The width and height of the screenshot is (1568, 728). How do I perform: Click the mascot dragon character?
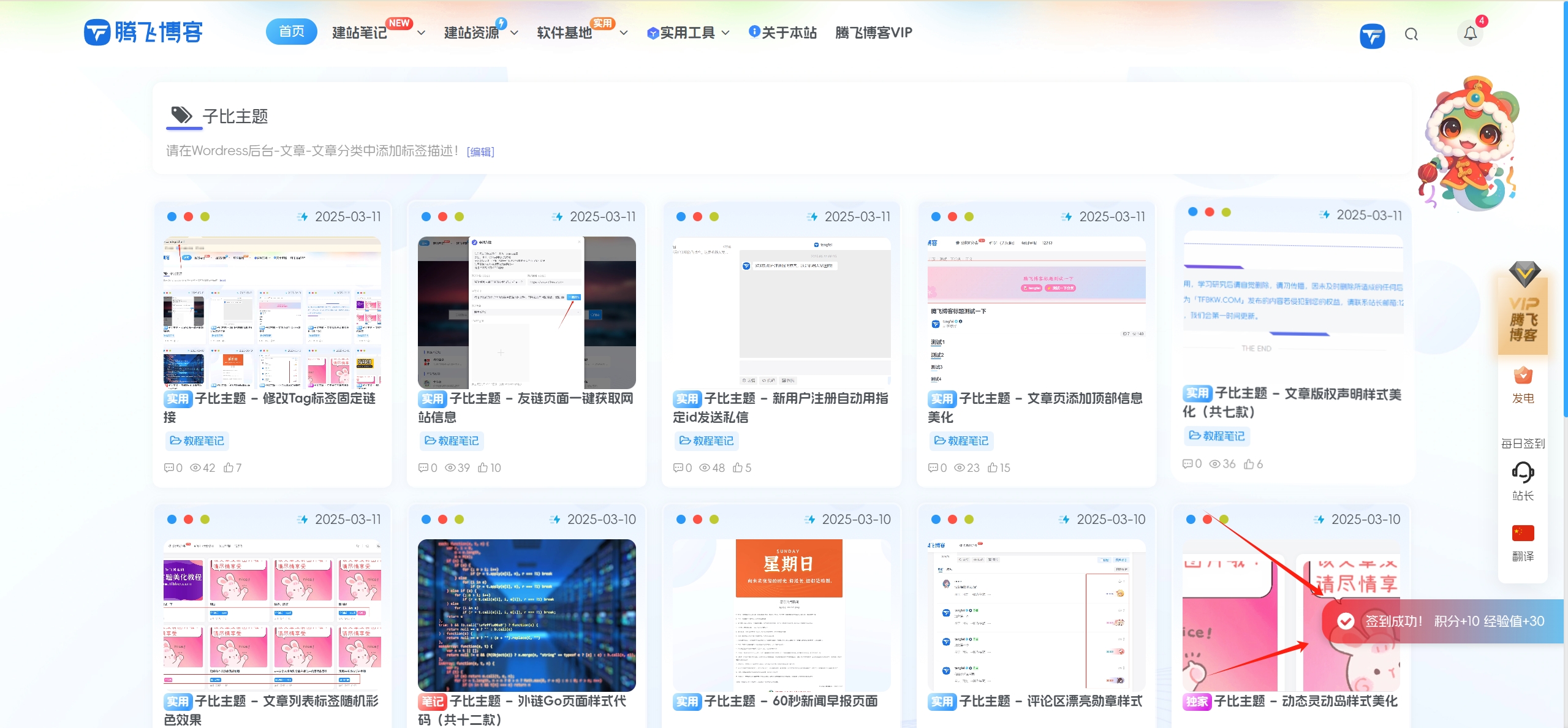click(x=1469, y=143)
